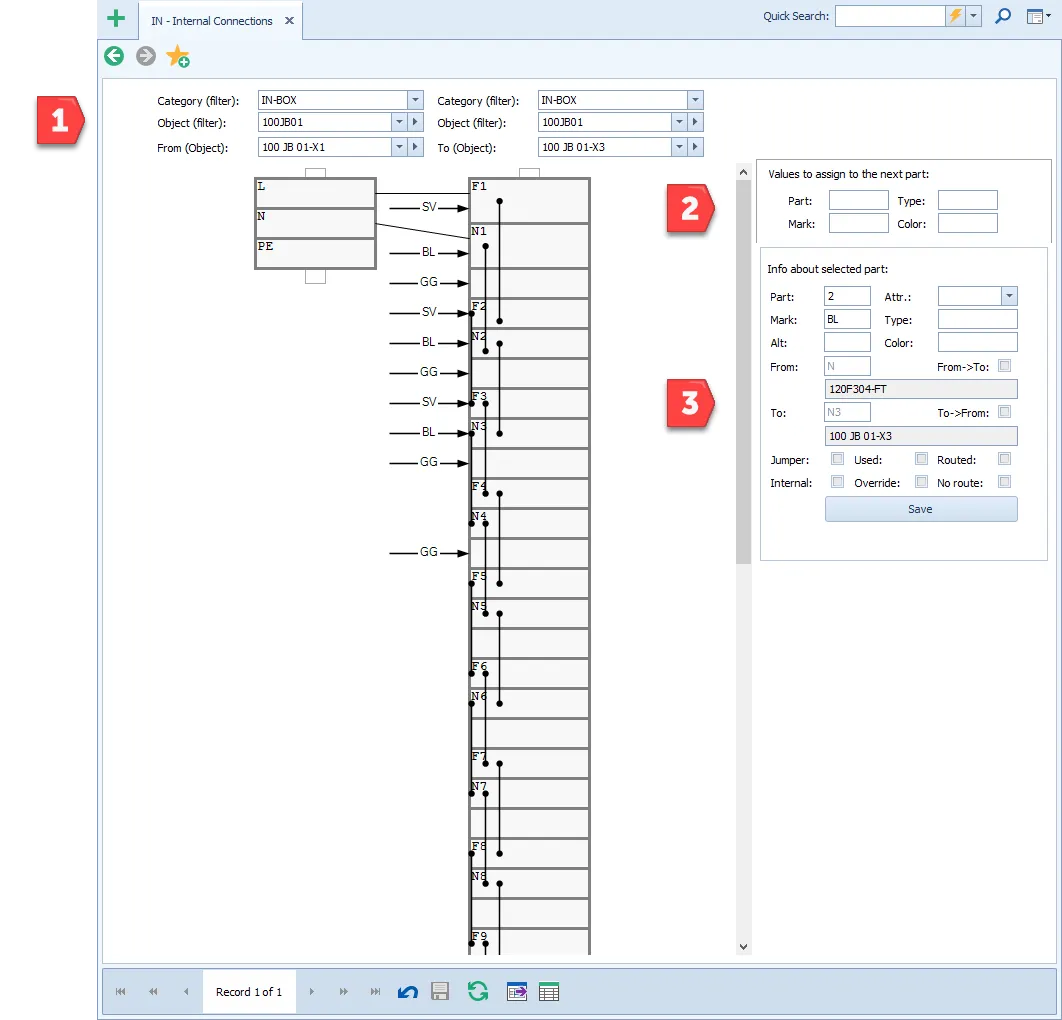Step to next From (Object) arrow

(x=415, y=147)
